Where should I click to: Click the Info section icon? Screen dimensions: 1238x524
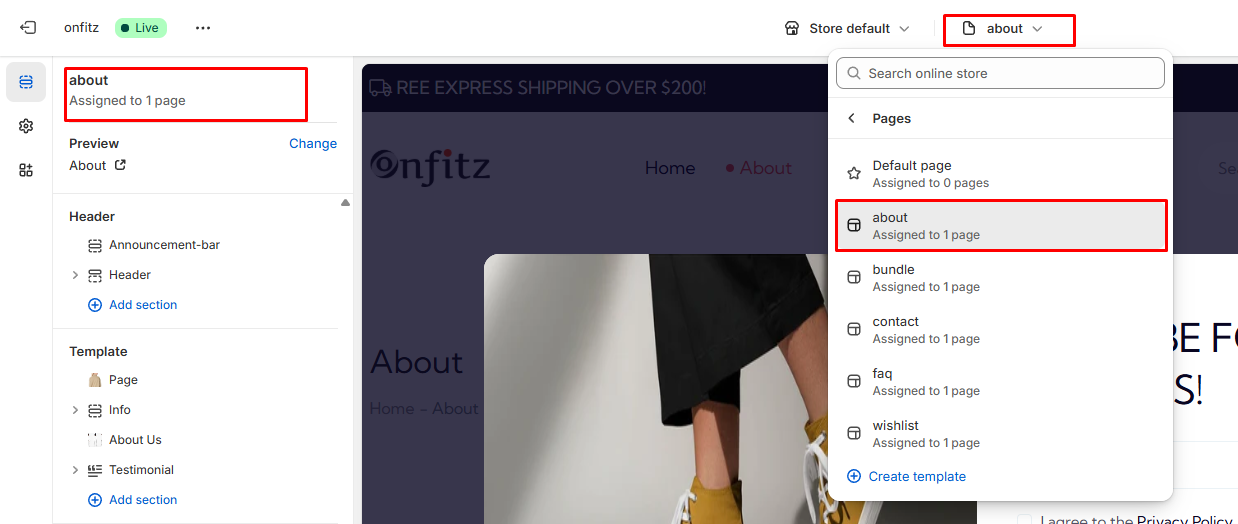point(95,410)
